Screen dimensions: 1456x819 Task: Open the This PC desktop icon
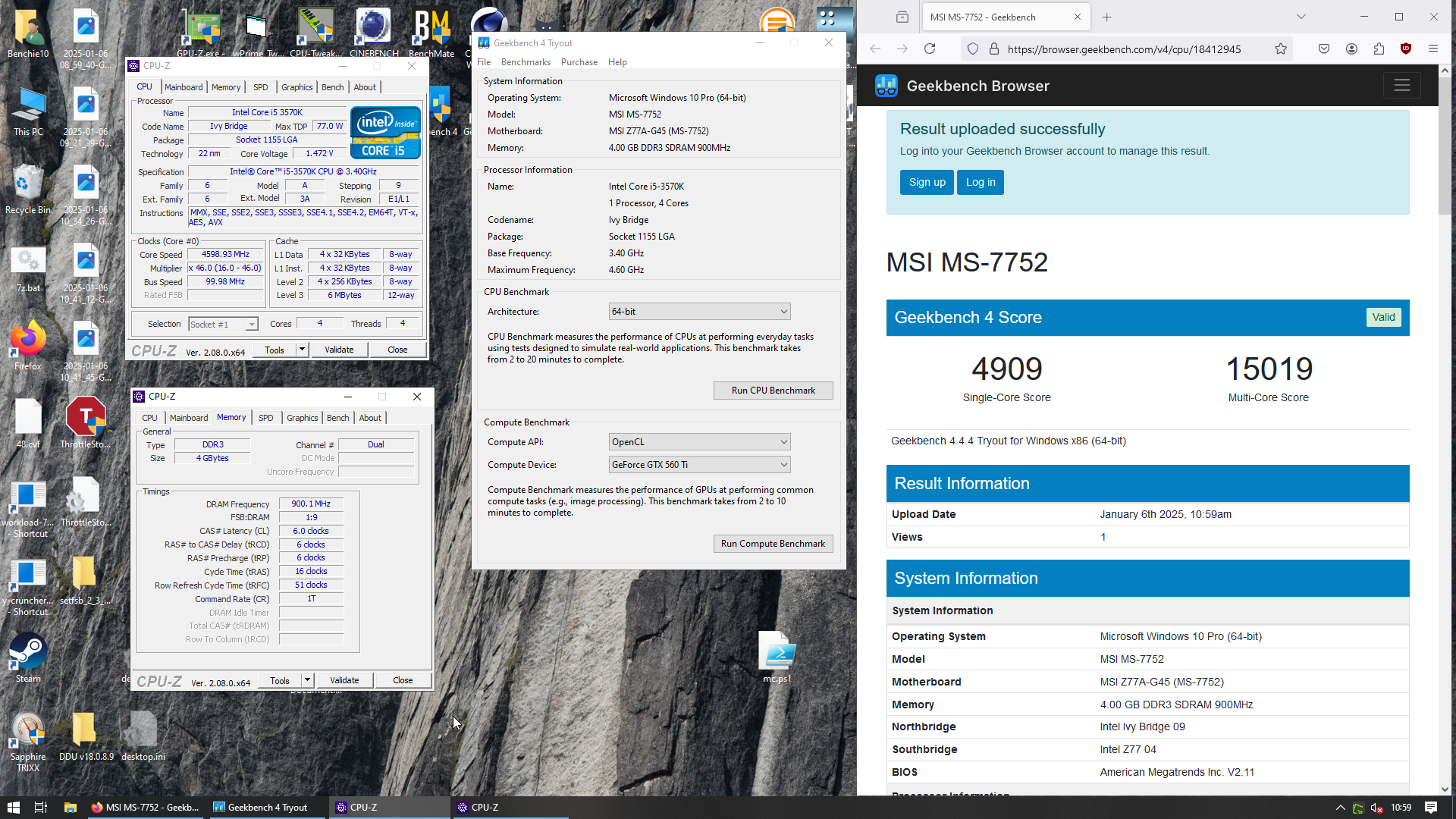(28, 111)
